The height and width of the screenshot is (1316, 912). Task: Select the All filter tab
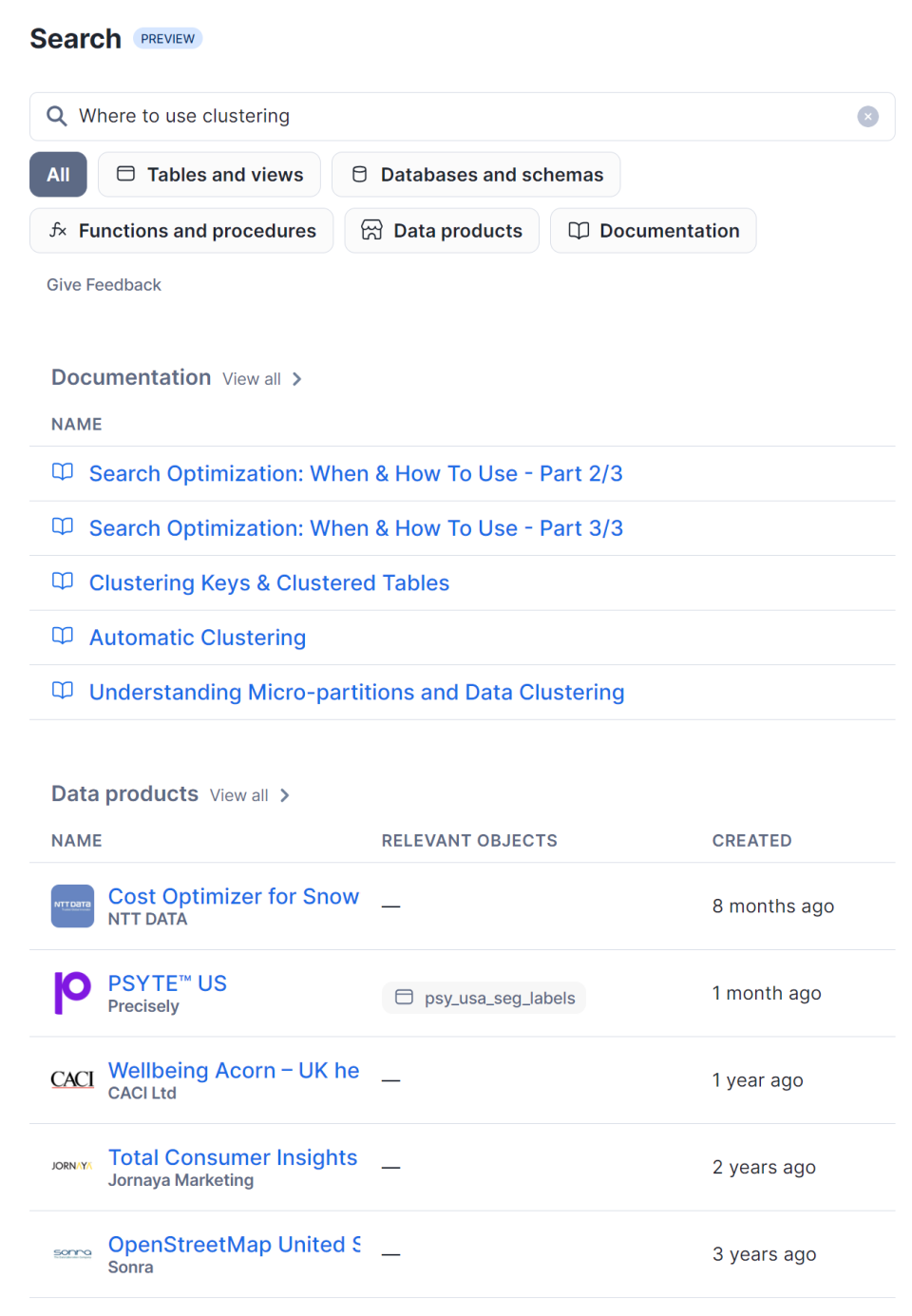58,175
